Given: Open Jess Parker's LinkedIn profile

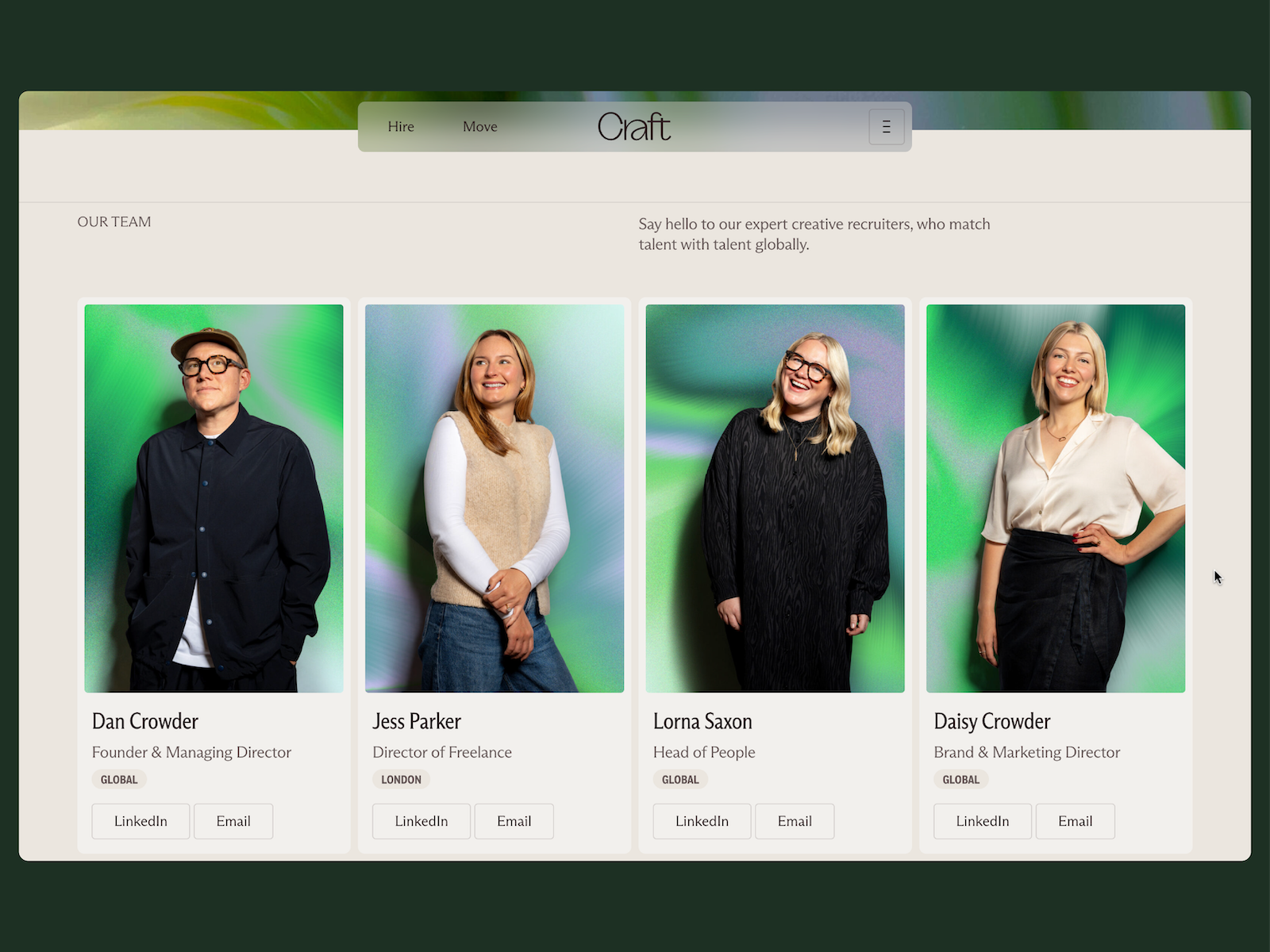Looking at the screenshot, I should 421,821.
